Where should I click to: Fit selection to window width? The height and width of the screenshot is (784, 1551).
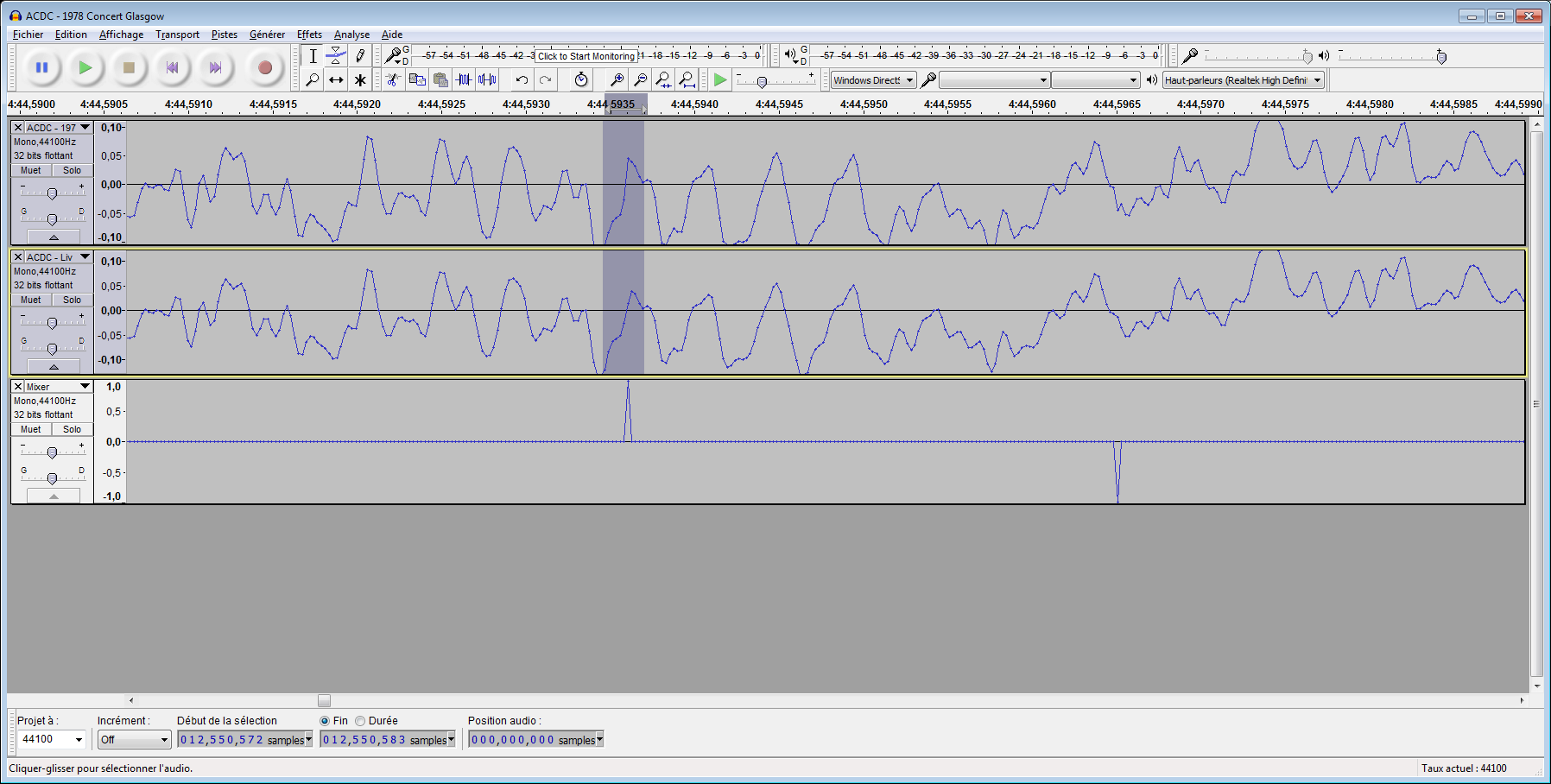[663, 79]
